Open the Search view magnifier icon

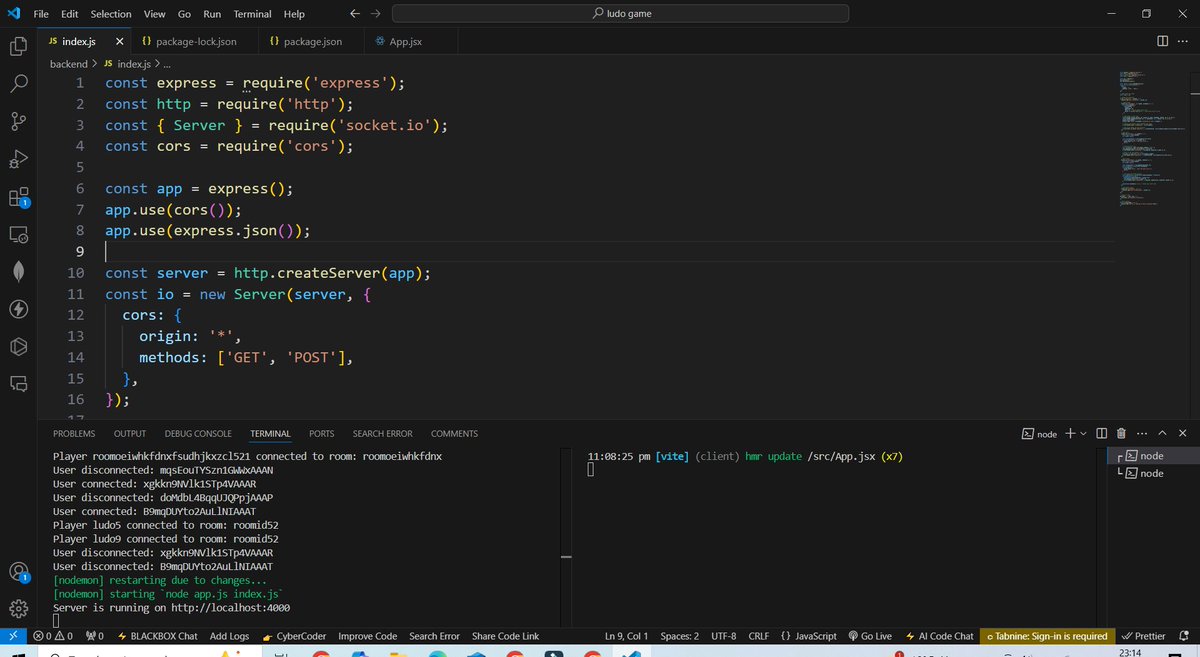coord(18,84)
